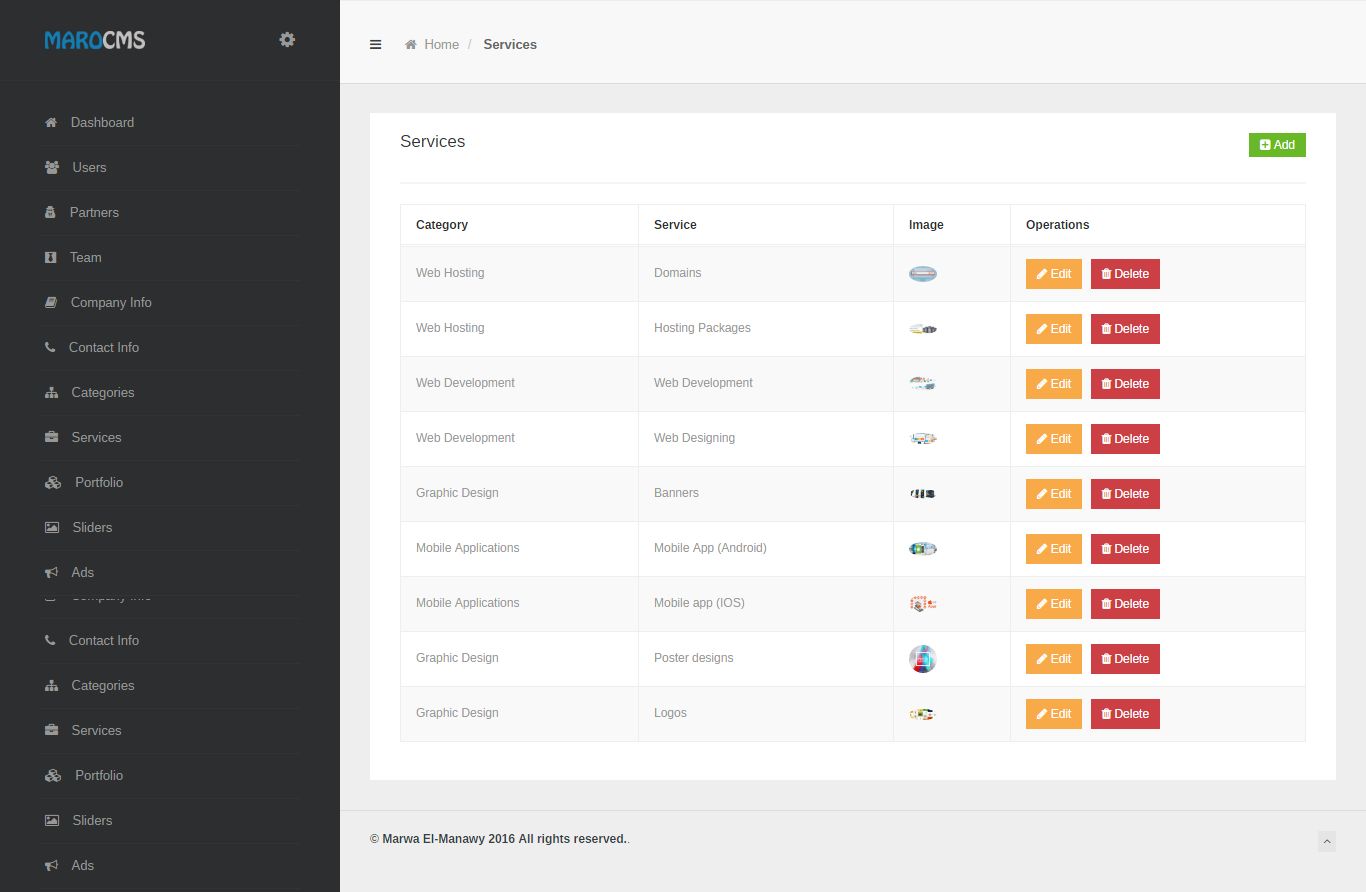Open the Mobile App (Android) image thumbnail
This screenshot has width=1366, height=892.
click(922, 549)
